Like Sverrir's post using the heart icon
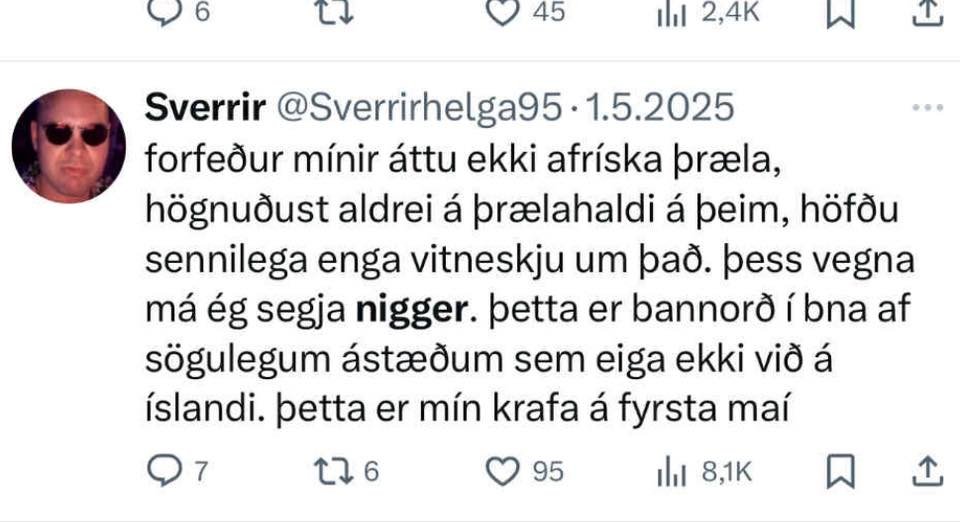The height and width of the screenshot is (522, 960). tap(502, 472)
